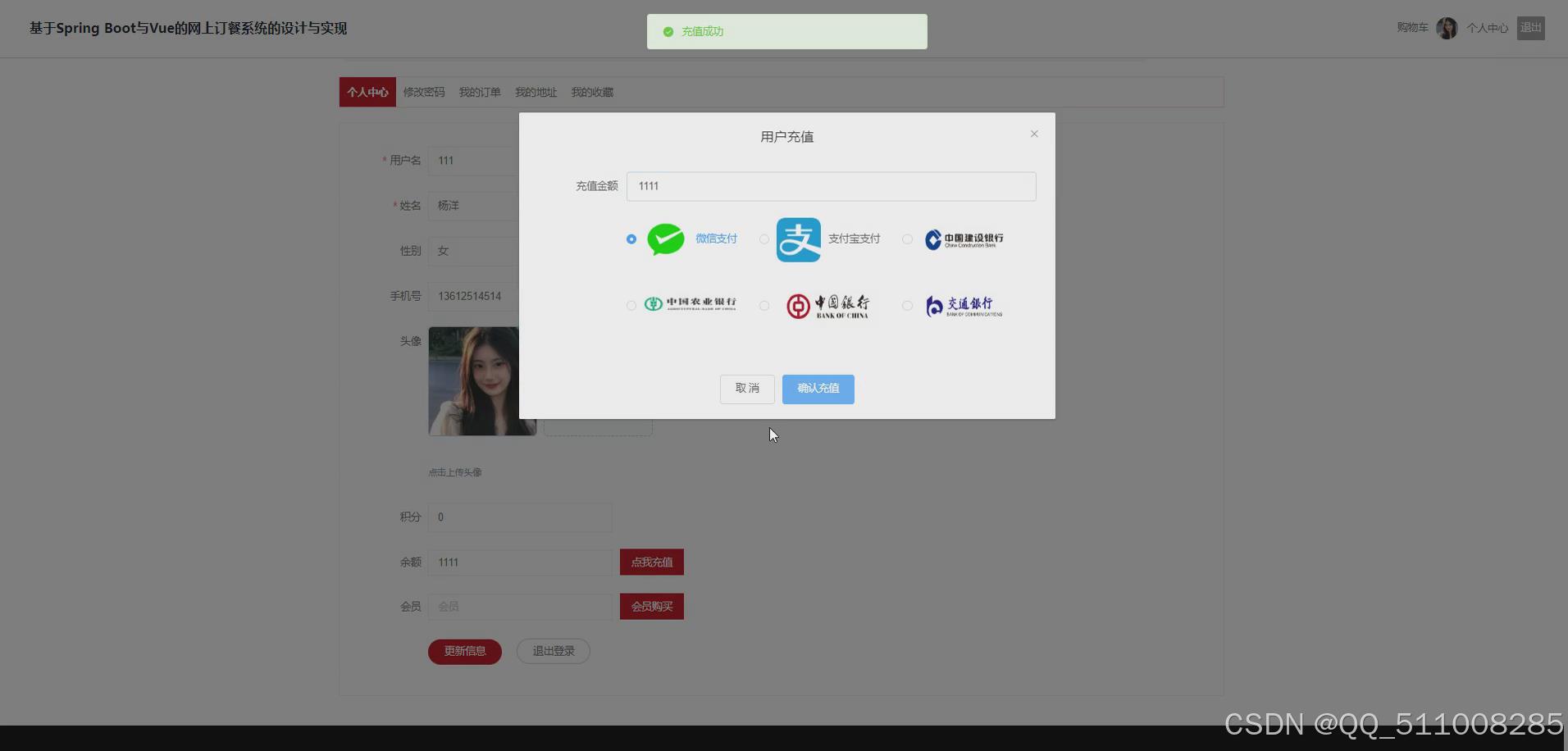The image size is (1568, 751).
Task: Click the green success check icon in notification
Action: click(668, 32)
